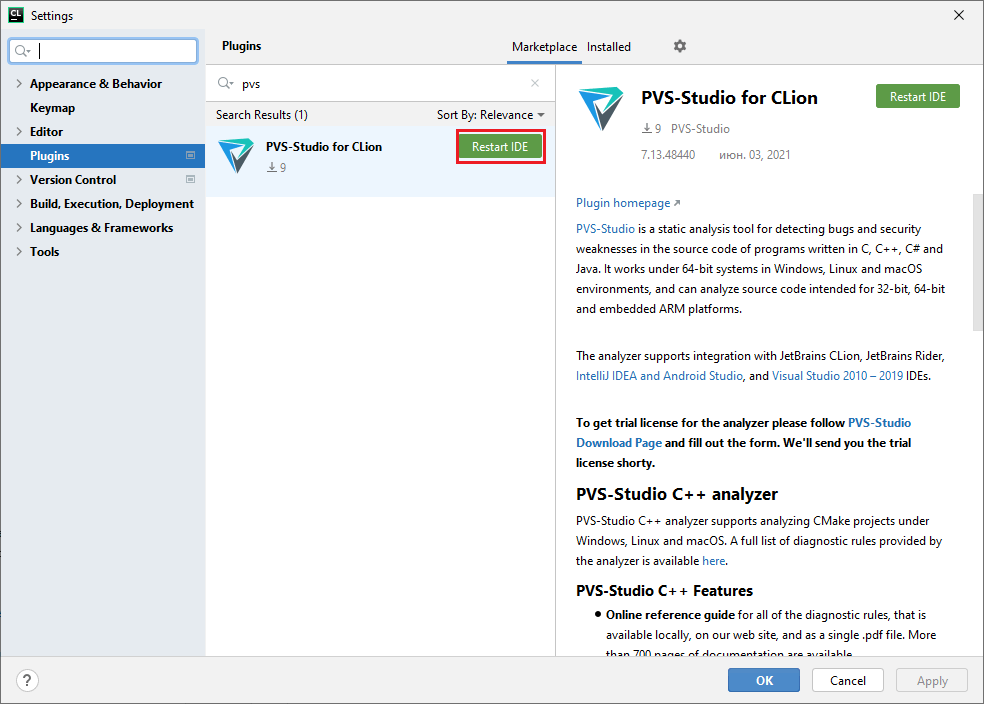Click the version number 7.13.48440
Image resolution: width=984 pixels, height=704 pixels.
(x=668, y=155)
